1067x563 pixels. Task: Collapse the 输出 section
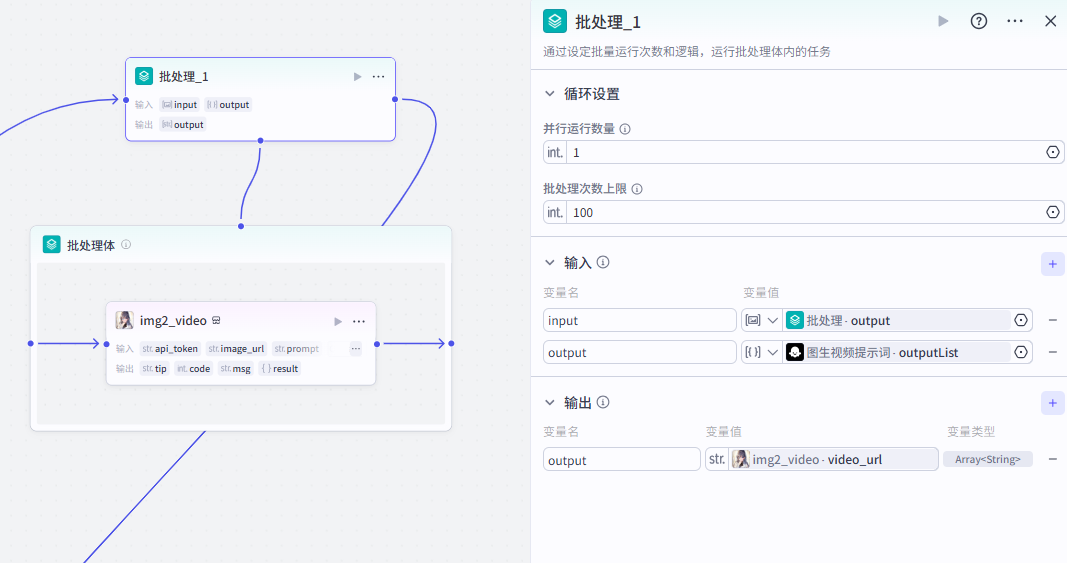tap(550, 402)
